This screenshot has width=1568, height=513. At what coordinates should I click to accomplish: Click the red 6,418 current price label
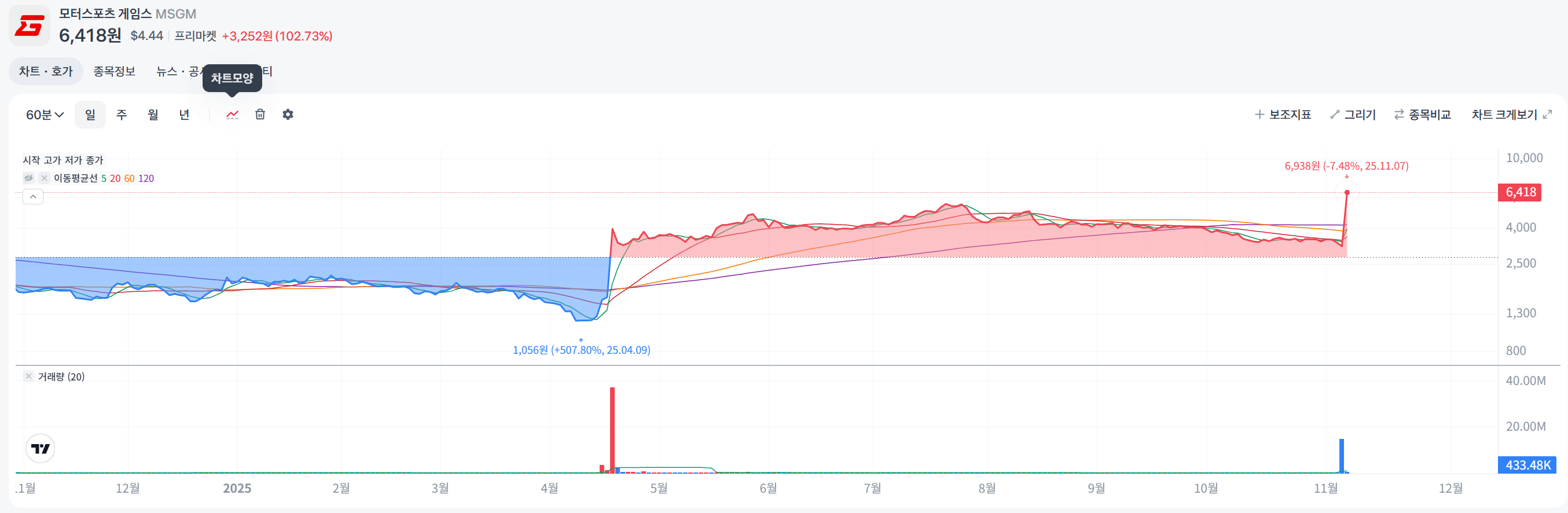pyautogui.click(x=1519, y=192)
